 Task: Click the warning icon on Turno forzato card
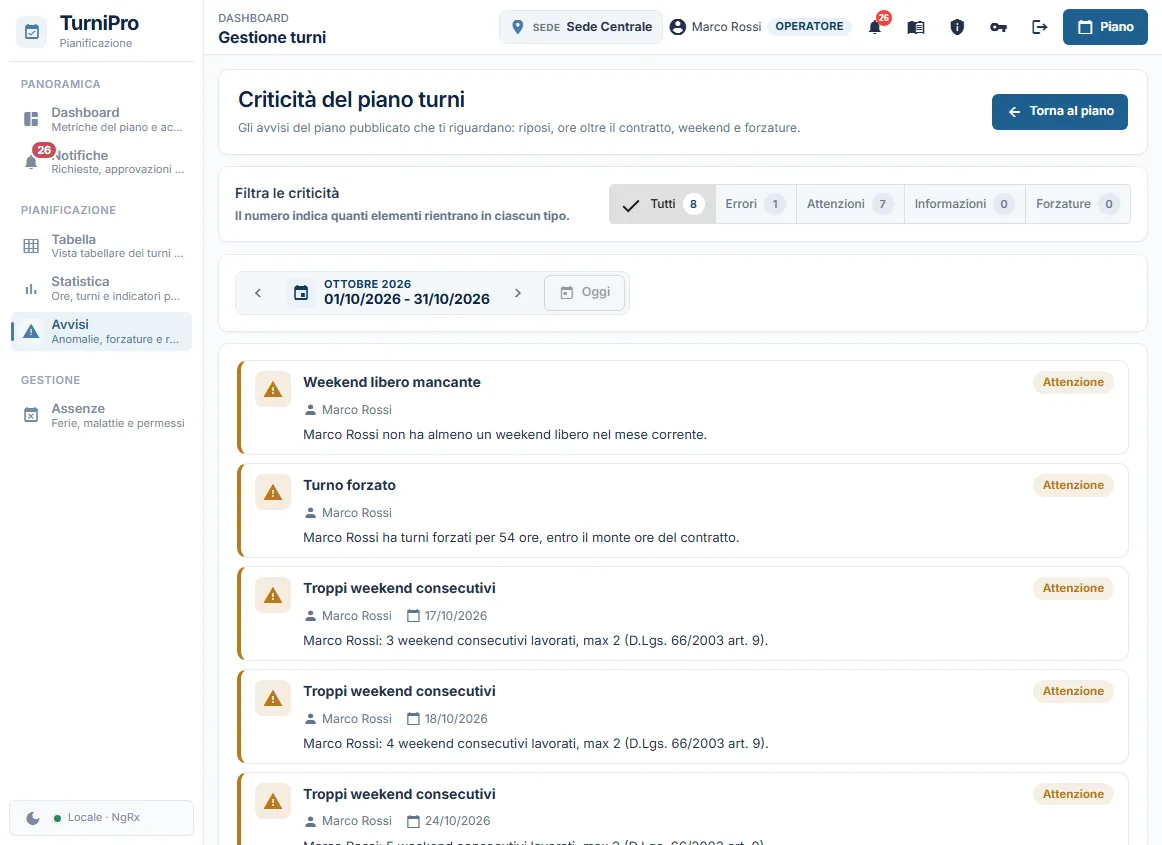click(273, 493)
